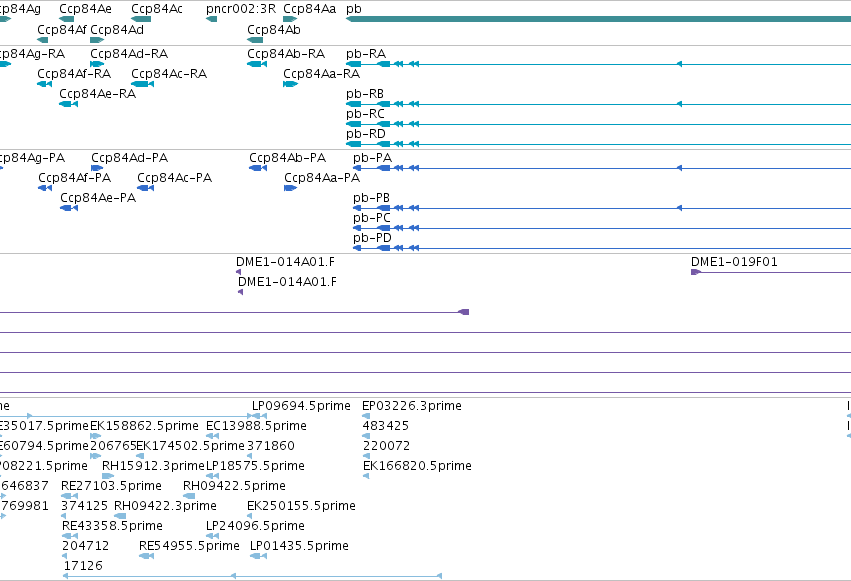Click protein label Ccp84Ad-PA
This screenshot has width=851, height=581.
[x=129, y=158]
